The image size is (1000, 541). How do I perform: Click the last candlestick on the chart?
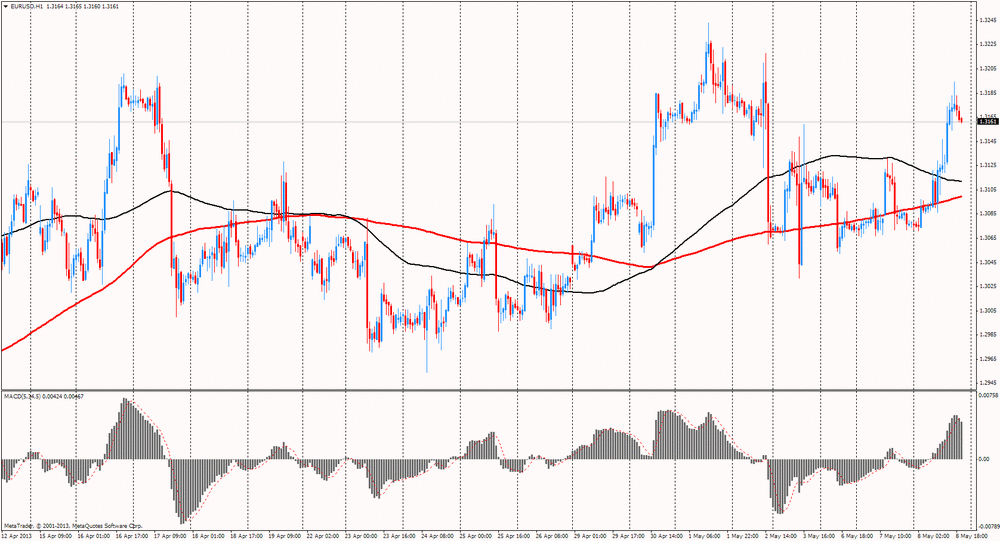[x=961, y=118]
